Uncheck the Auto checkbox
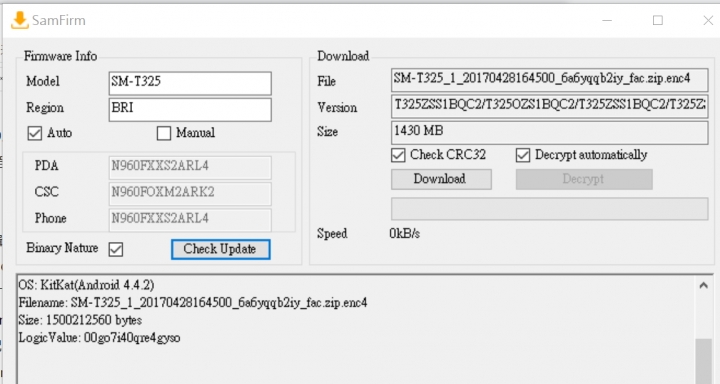The height and width of the screenshot is (384, 720). (x=34, y=133)
